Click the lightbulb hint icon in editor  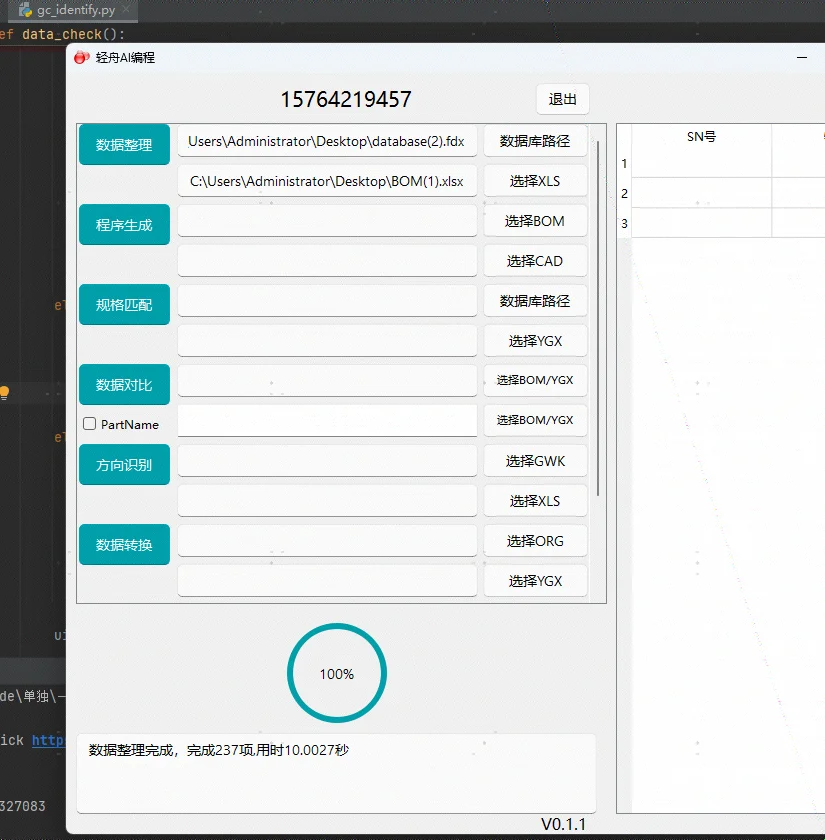click(x=4, y=393)
